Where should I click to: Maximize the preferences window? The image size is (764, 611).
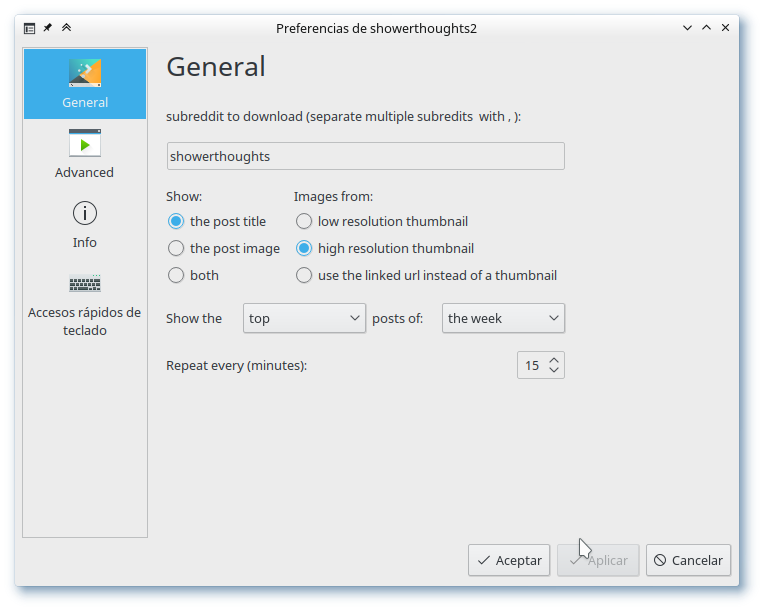(706, 28)
